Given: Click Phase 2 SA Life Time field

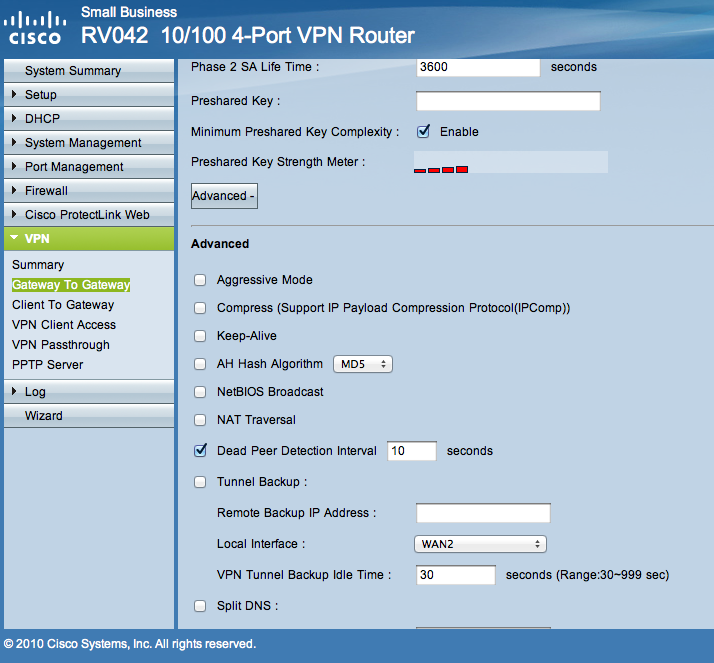Looking at the screenshot, I should pyautogui.click(x=478, y=67).
